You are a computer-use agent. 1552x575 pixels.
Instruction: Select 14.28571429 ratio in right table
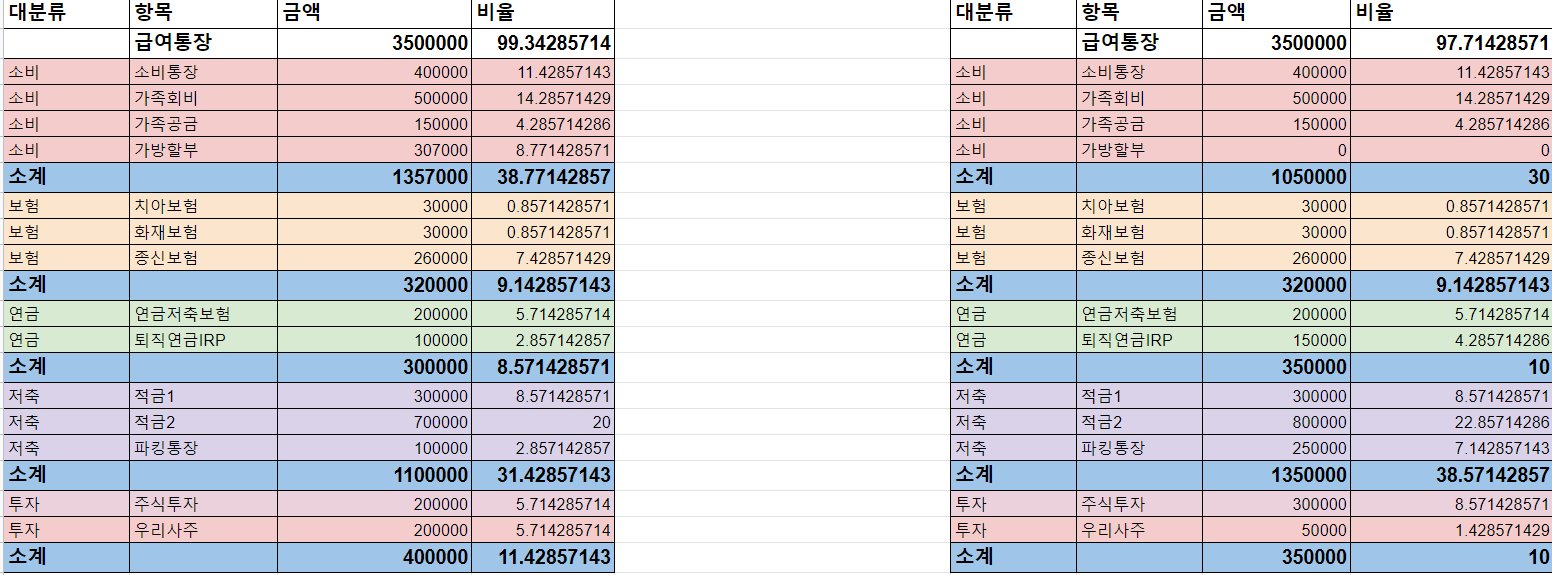1450,99
